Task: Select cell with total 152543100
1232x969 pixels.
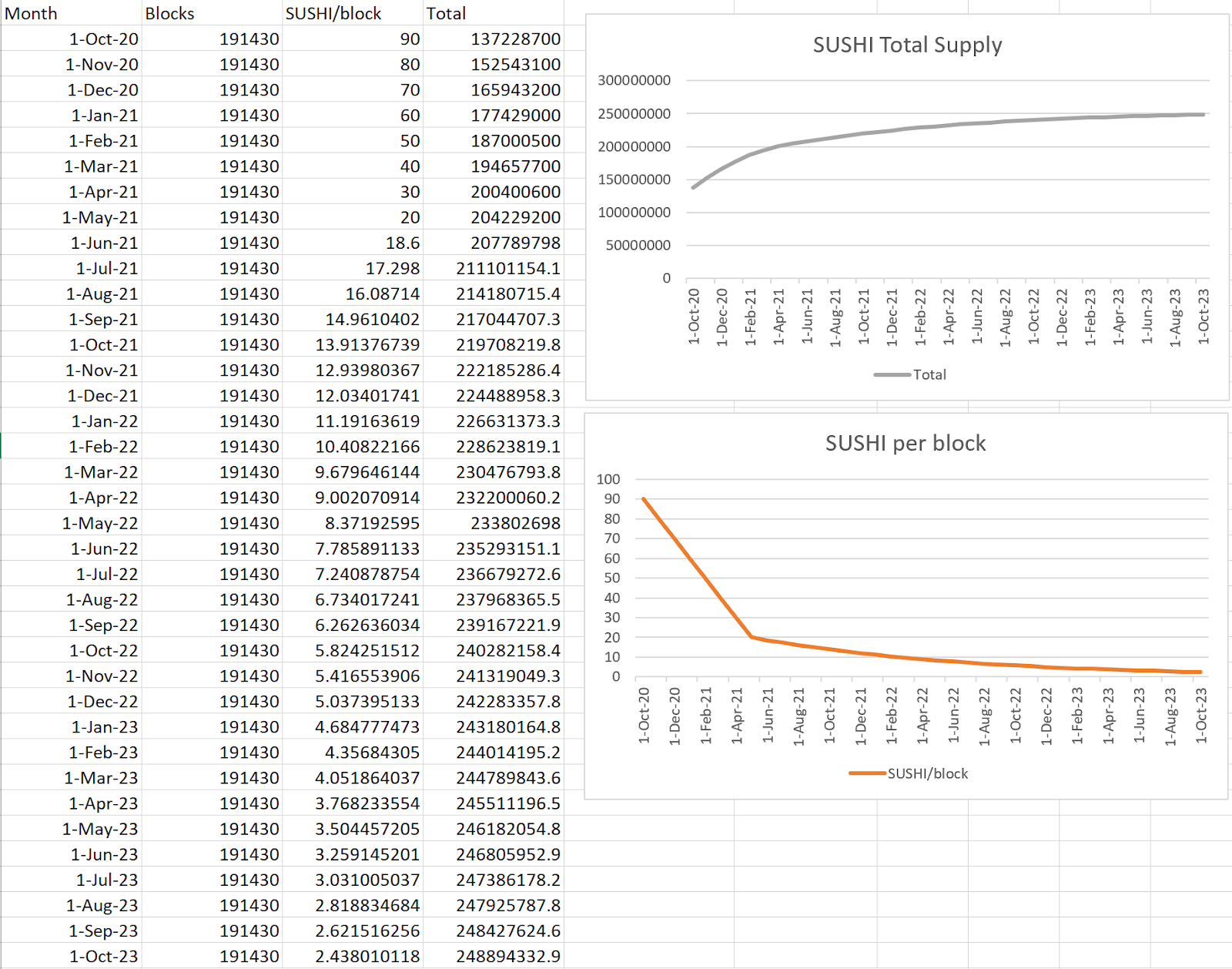Action: pos(493,64)
